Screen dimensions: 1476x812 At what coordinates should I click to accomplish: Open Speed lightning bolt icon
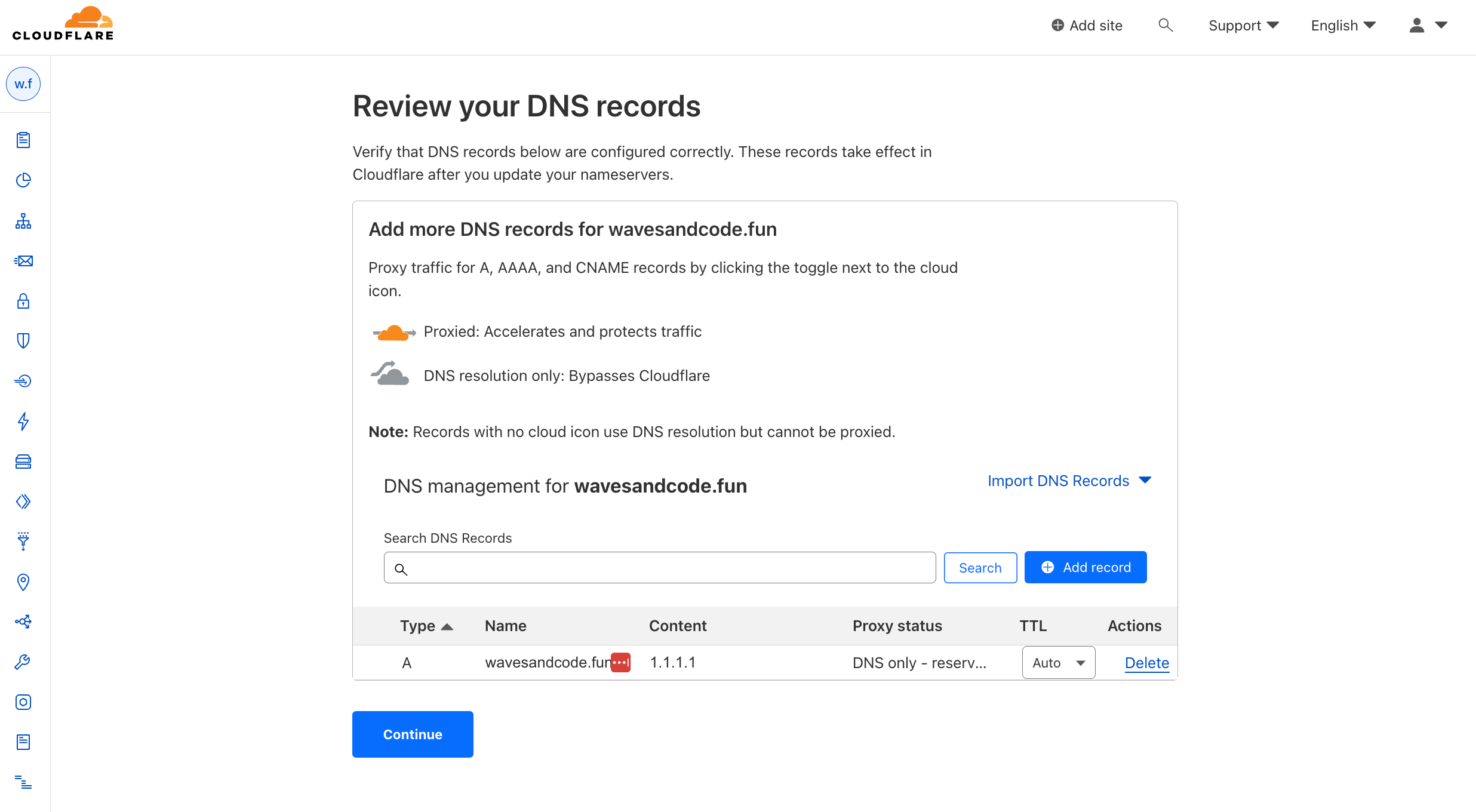point(23,421)
